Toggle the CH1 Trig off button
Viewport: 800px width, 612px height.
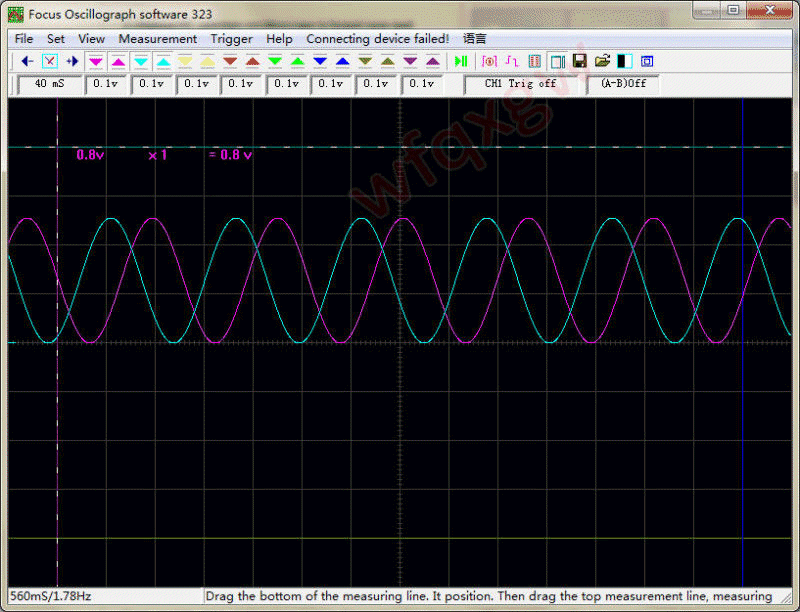click(520, 84)
